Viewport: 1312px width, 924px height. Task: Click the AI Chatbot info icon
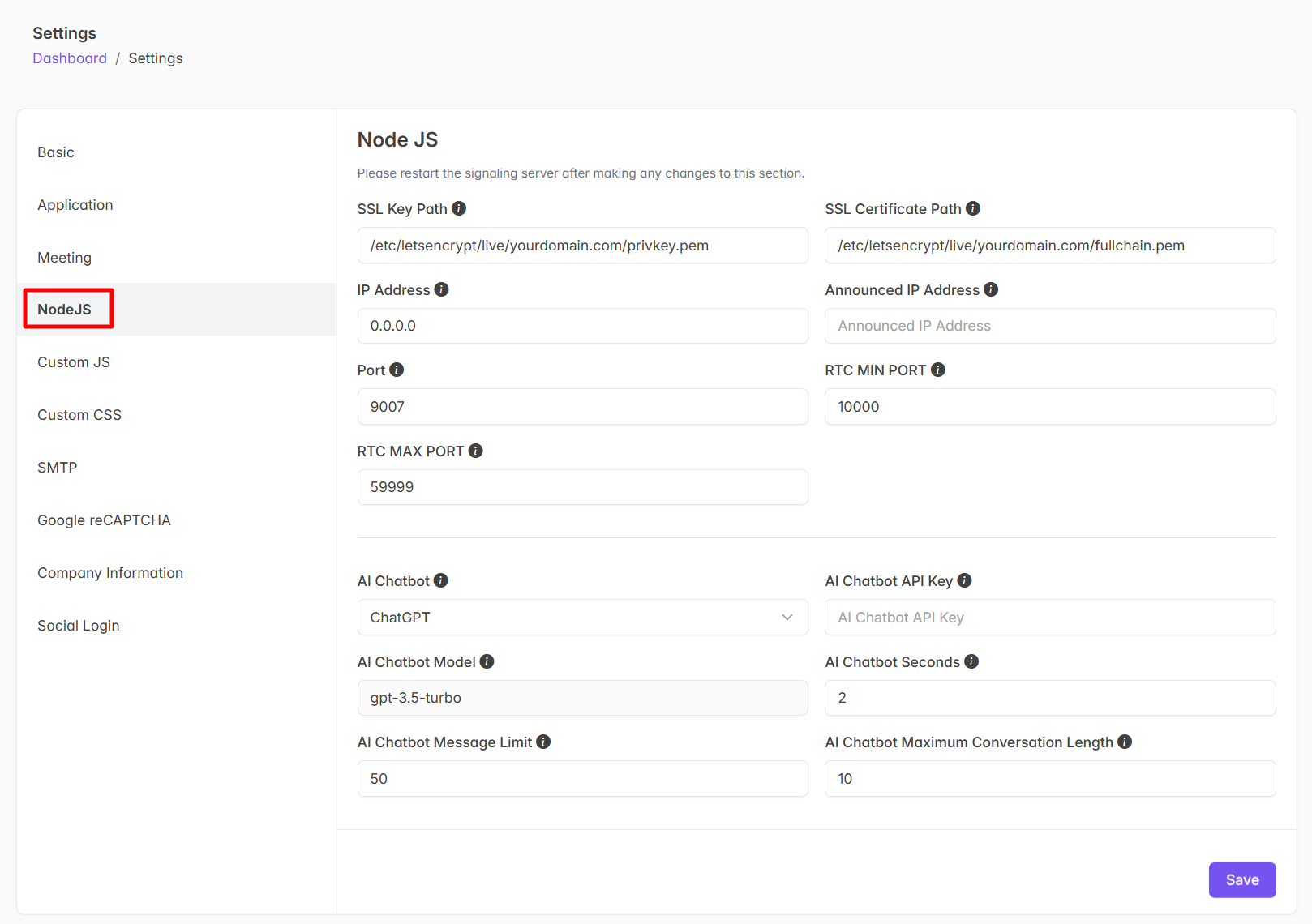(440, 580)
